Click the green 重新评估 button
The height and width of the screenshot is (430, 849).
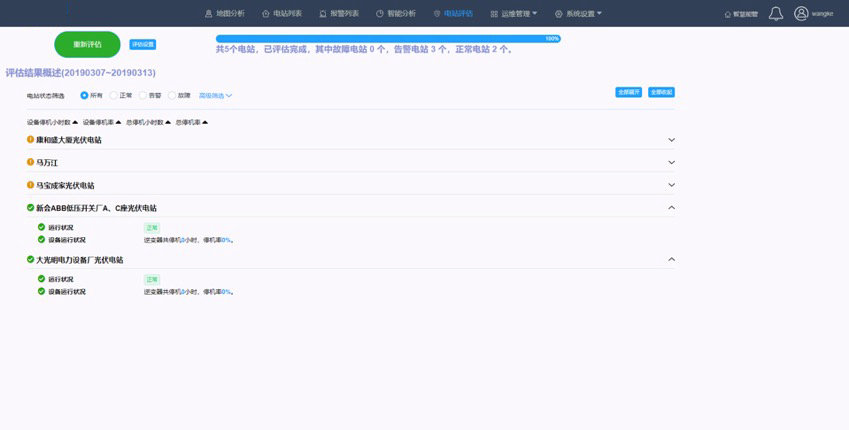pos(87,44)
